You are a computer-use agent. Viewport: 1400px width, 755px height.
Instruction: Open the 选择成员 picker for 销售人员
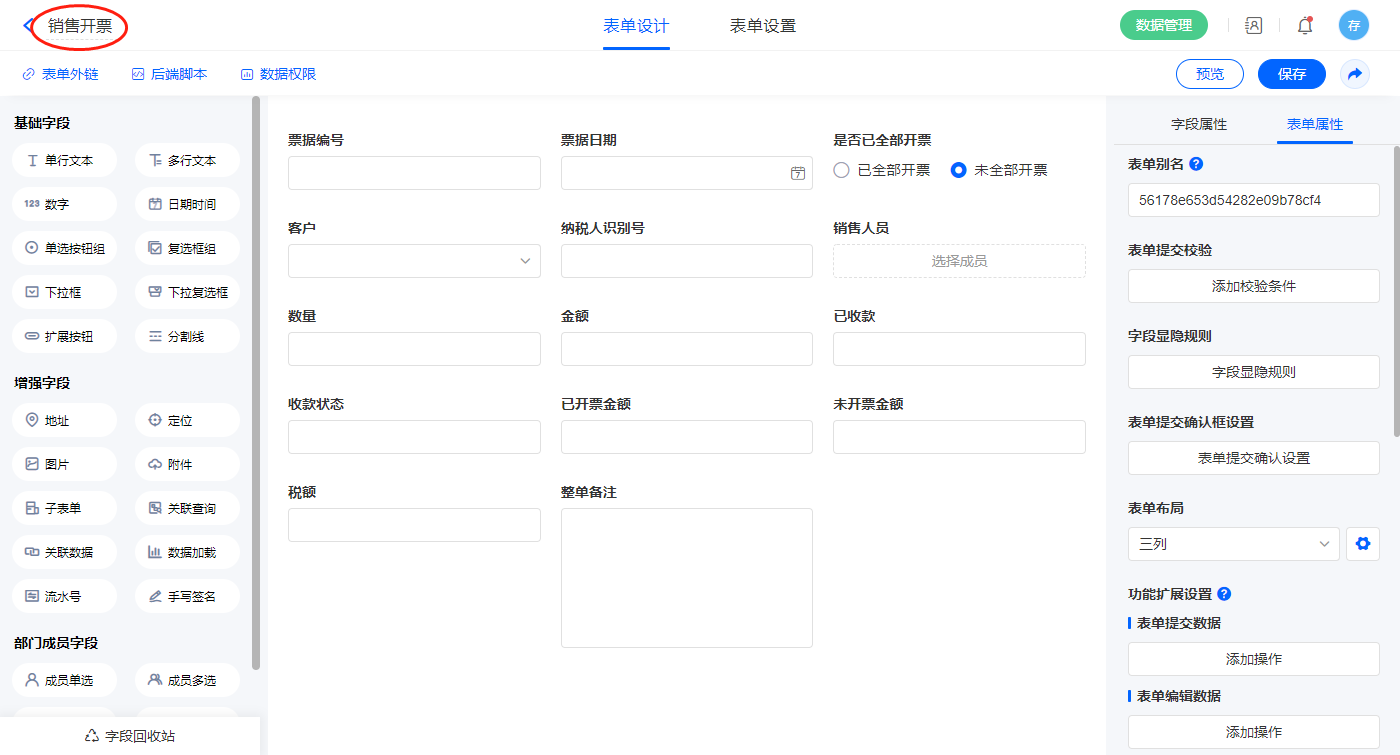(959, 261)
